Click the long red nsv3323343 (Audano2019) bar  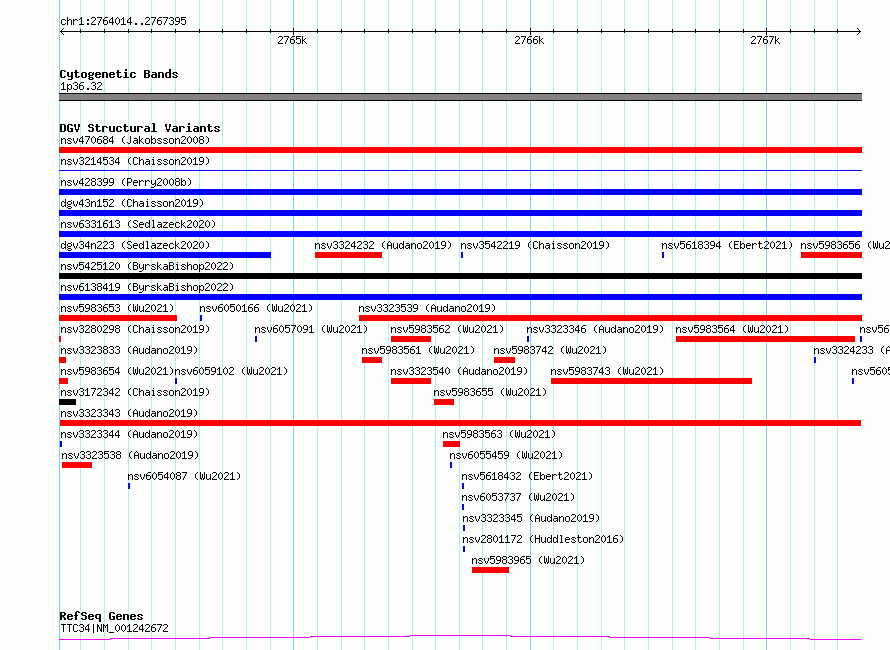coord(460,423)
